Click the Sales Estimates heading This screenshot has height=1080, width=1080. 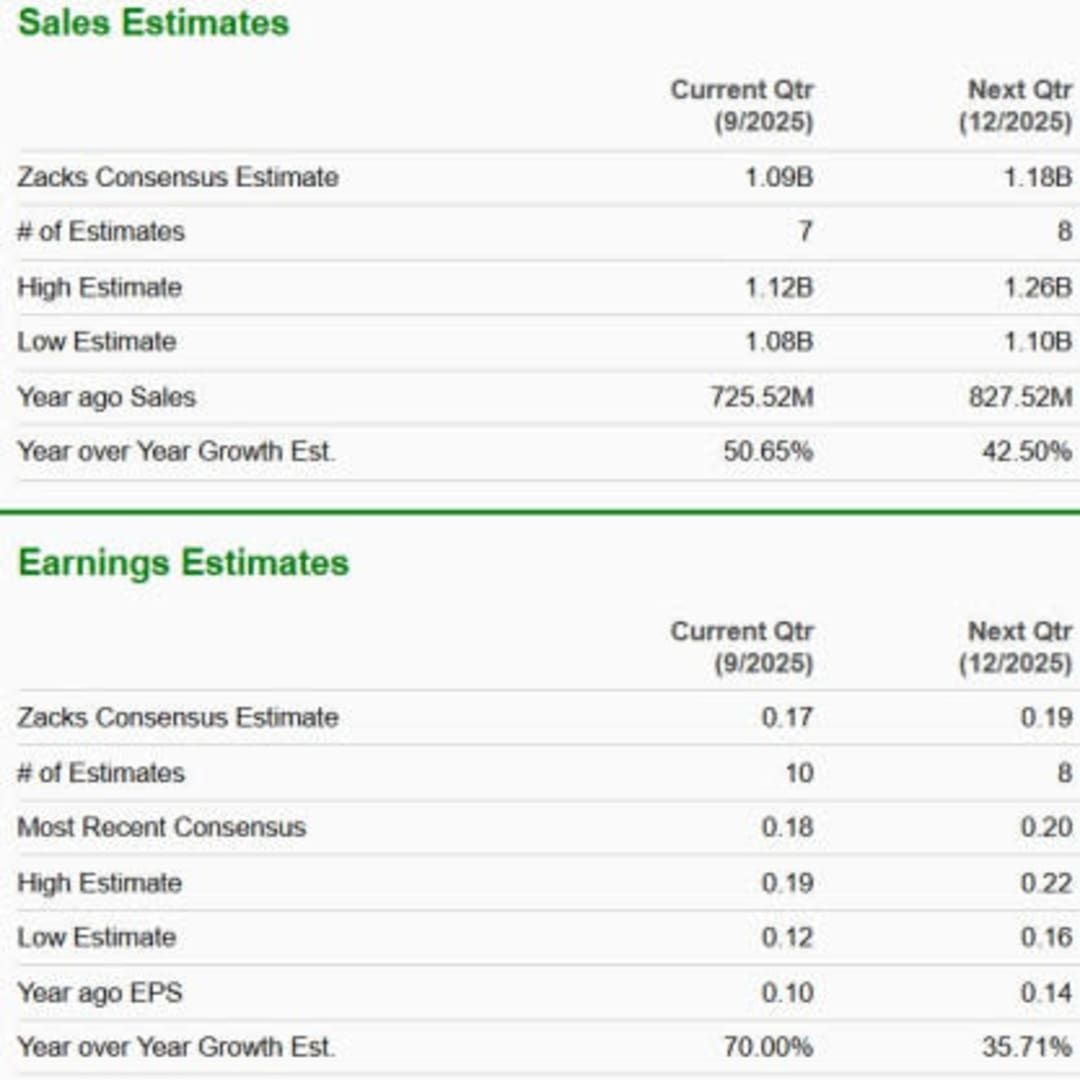pyautogui.click(x=154, y=23)
